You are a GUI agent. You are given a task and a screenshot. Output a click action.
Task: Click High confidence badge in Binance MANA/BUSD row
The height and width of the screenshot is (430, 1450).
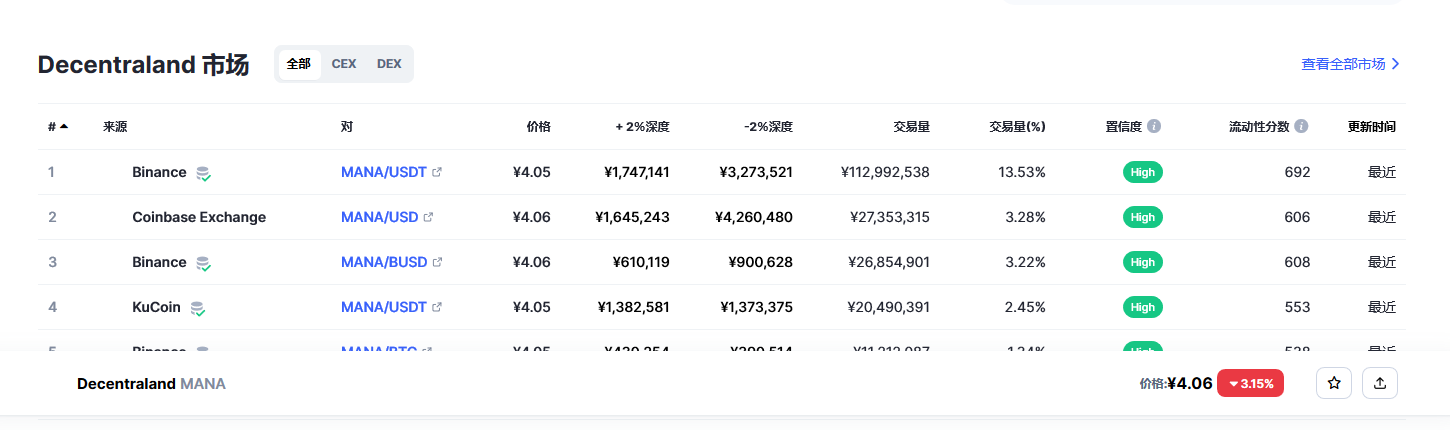coord(1142,262)
